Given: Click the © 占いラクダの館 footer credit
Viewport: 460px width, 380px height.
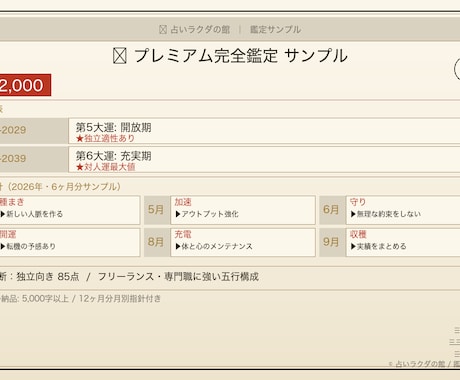Looking at the screenshot, I should pyautogui.click(x=417, y=364).
